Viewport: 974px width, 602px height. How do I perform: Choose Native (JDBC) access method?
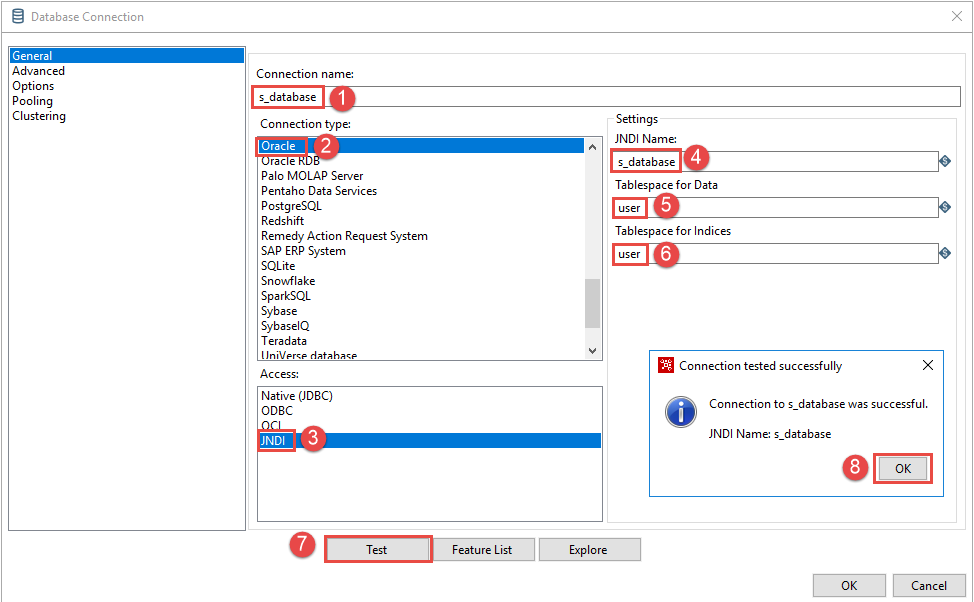click(x=297, y=396)
